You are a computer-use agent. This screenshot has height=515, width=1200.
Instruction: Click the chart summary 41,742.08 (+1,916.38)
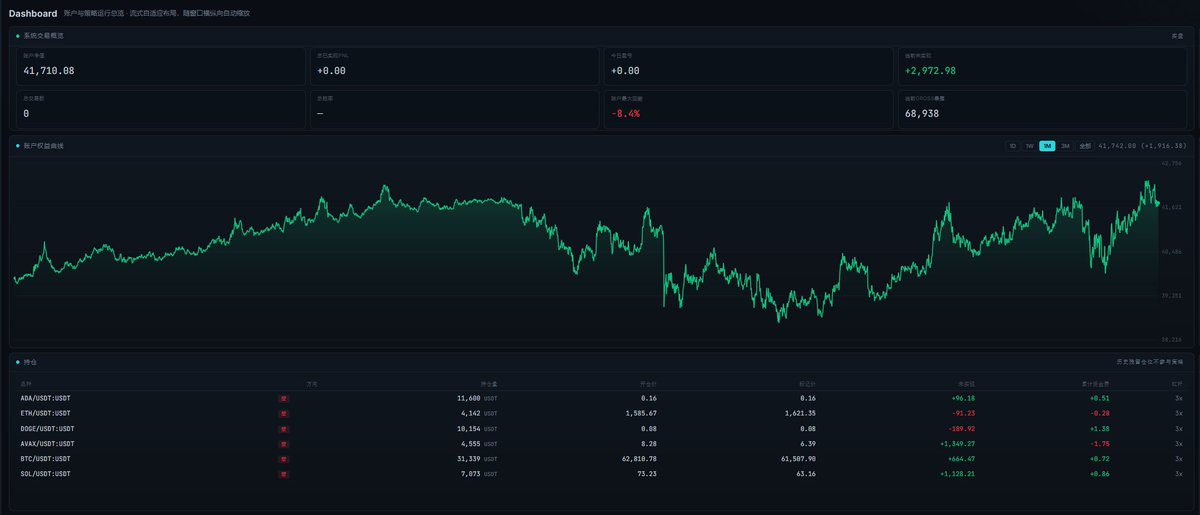point(1141,146)
